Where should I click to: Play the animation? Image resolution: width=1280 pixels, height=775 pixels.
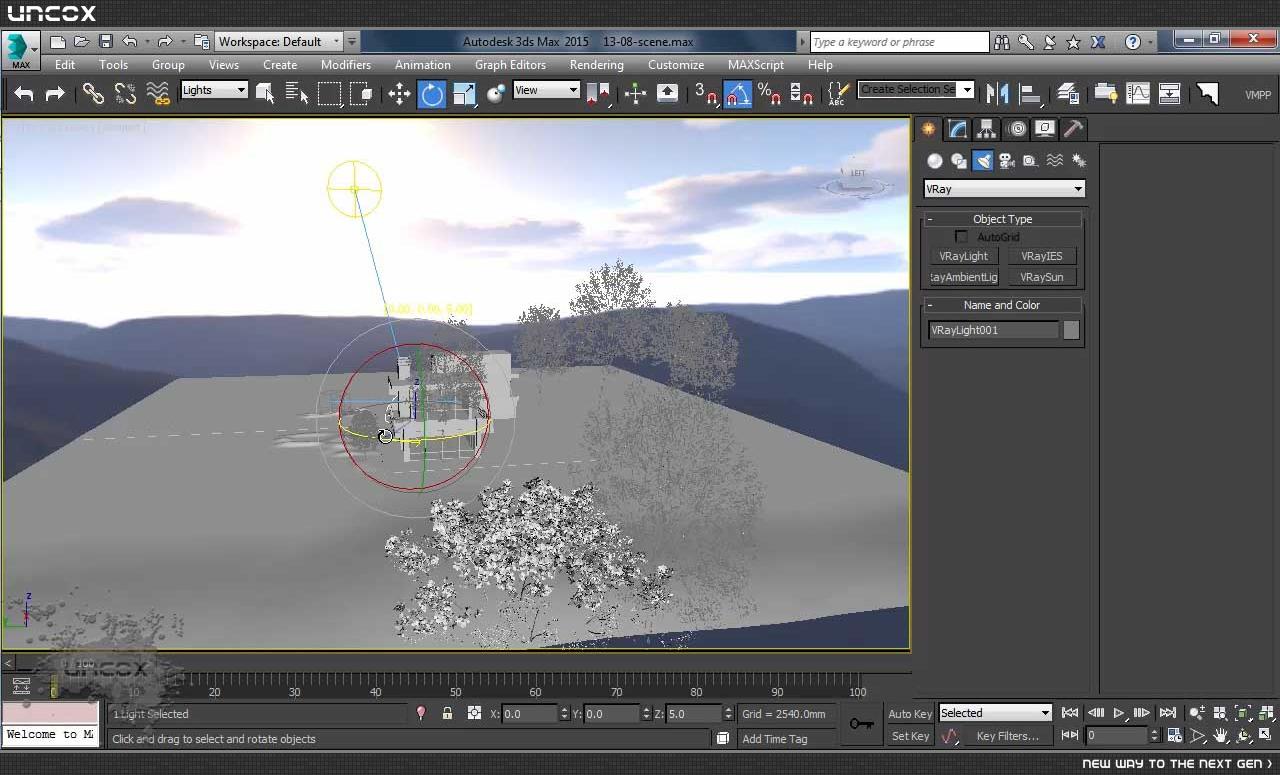1119,713
